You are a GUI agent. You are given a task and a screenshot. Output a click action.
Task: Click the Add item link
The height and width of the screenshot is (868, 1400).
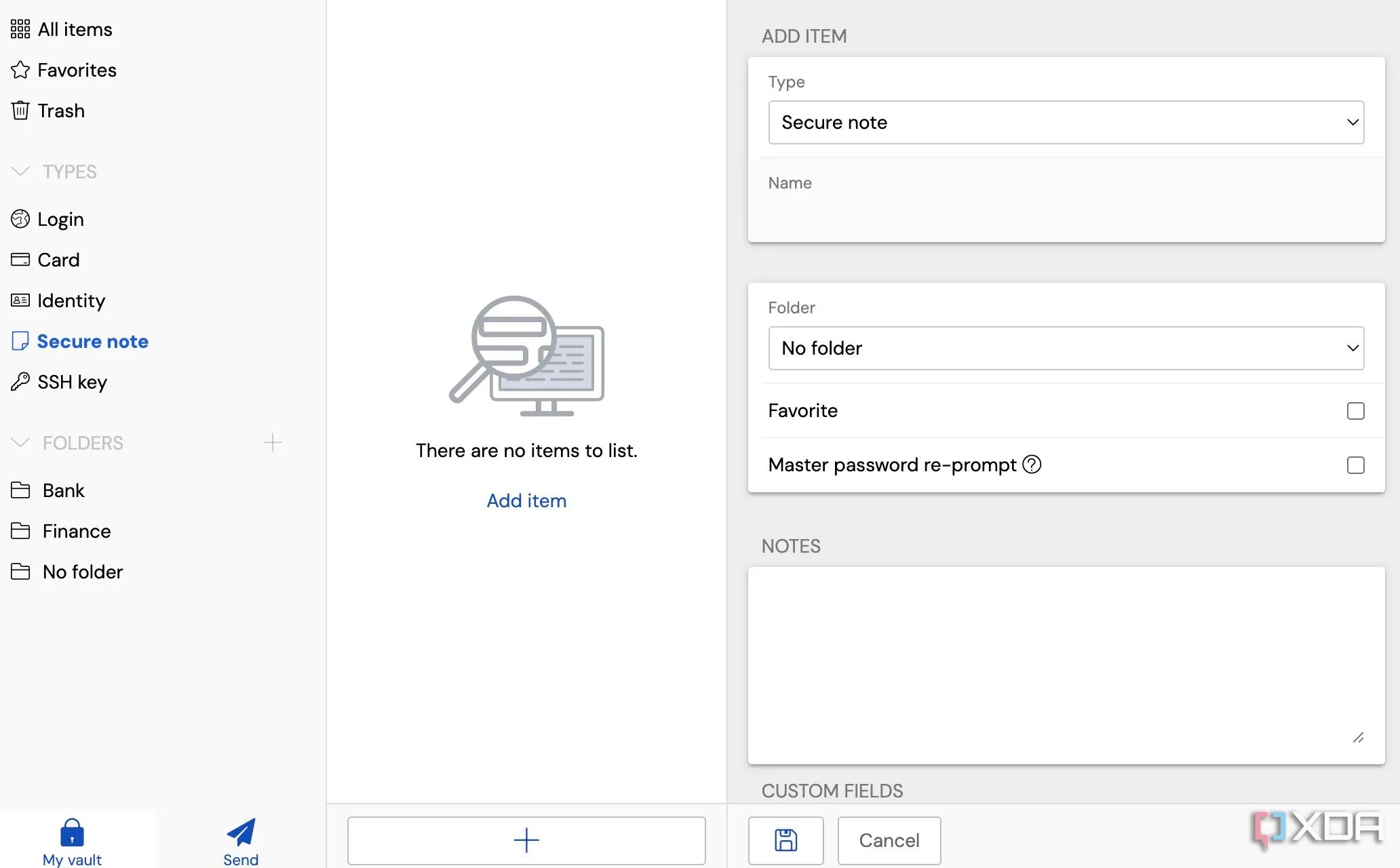point(526,500)
